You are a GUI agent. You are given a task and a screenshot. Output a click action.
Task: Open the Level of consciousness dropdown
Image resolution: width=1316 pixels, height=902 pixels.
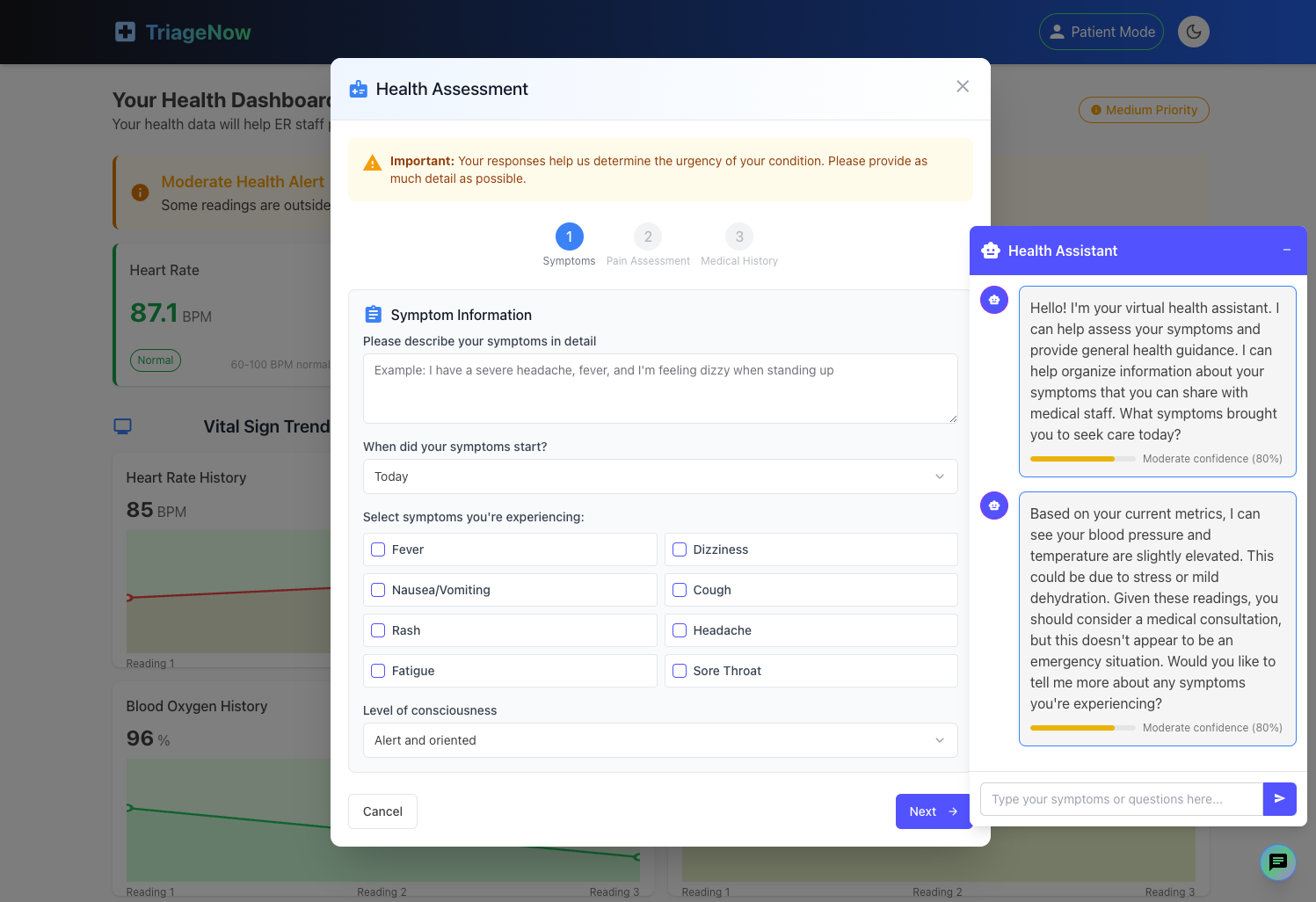[660, 740]
